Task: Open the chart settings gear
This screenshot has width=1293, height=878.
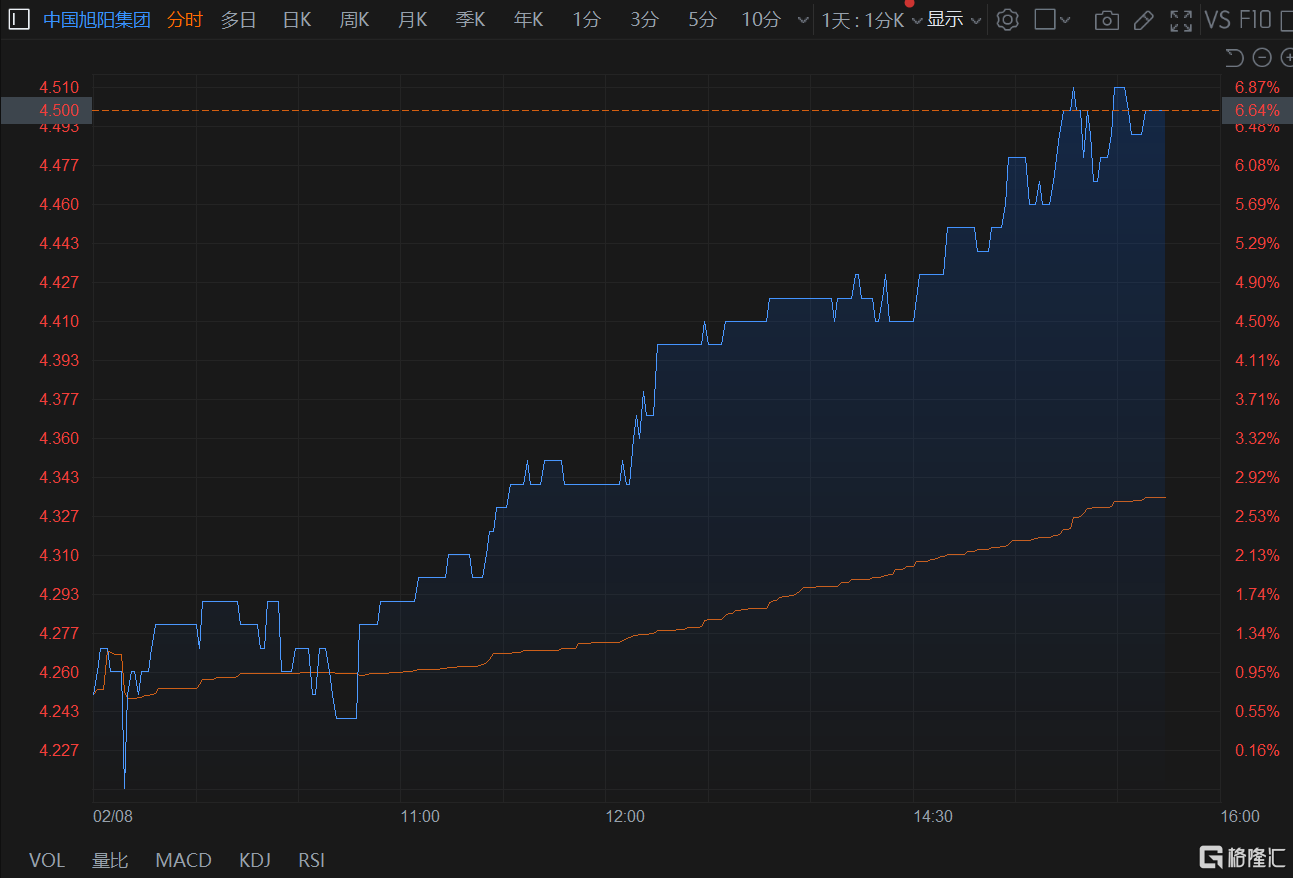Action: click(1008, 20)
